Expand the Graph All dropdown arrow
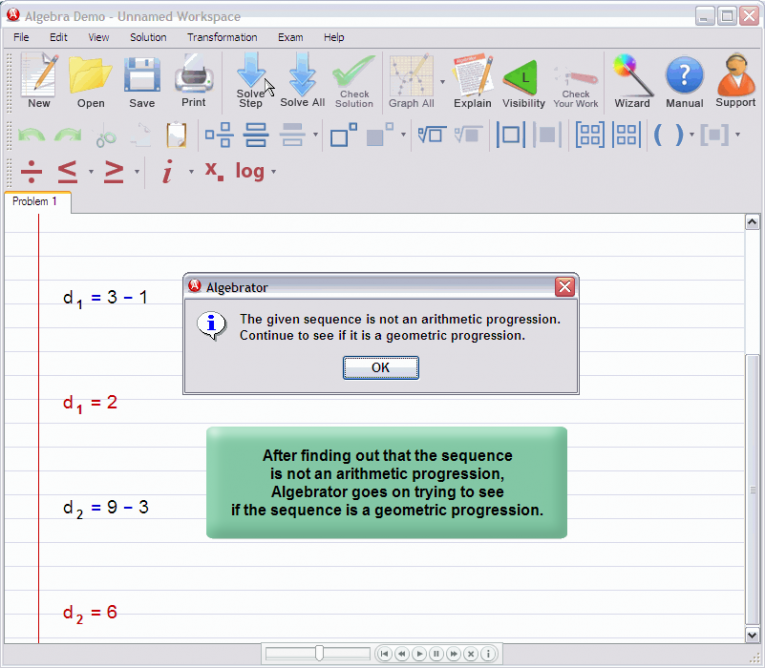The image size is (765, 668). 443,81
